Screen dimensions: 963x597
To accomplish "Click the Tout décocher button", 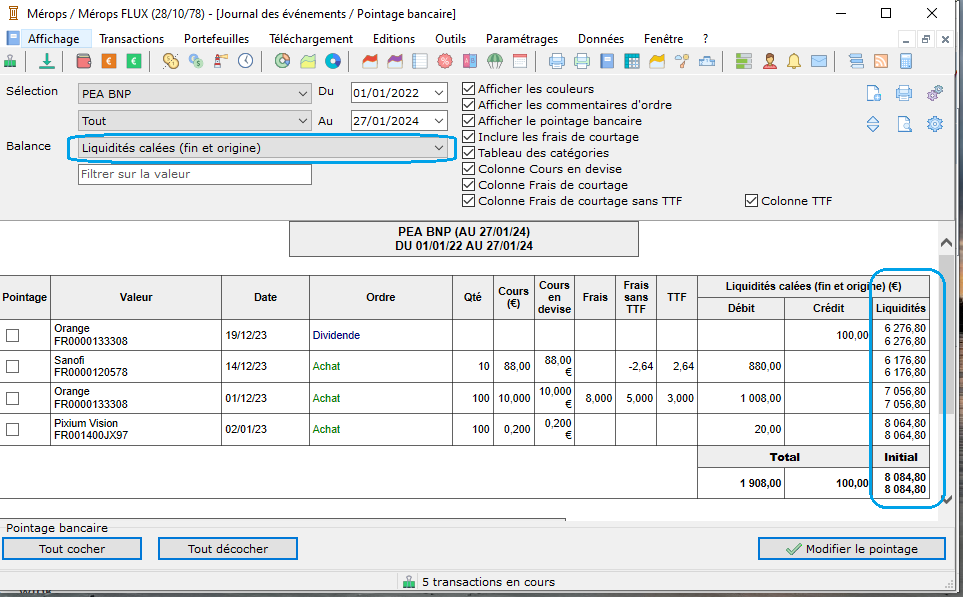I will click(x=228, y=549).
